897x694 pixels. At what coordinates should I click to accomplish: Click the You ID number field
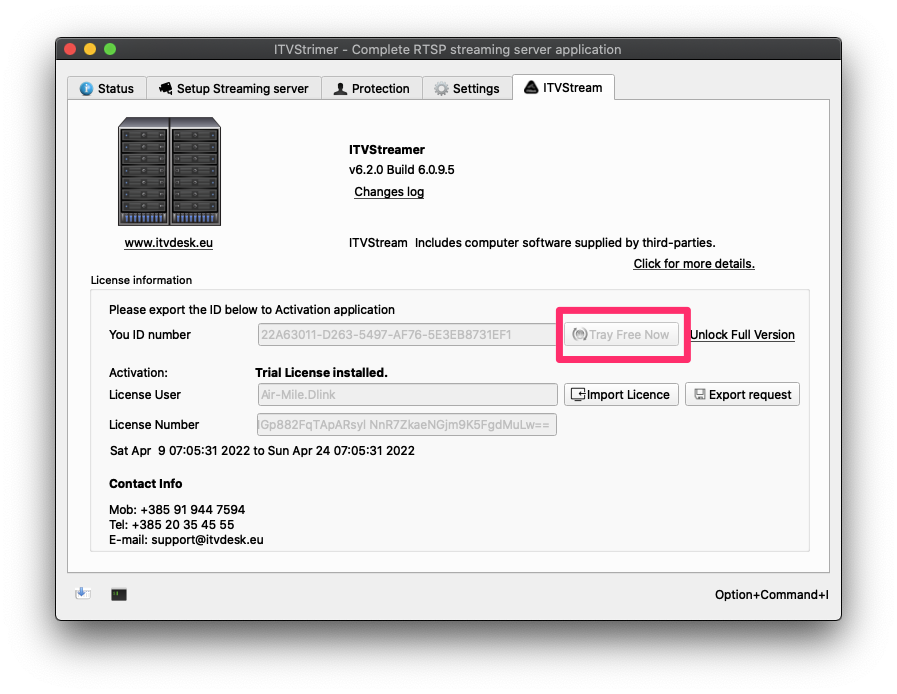click(x=408, y=334)
